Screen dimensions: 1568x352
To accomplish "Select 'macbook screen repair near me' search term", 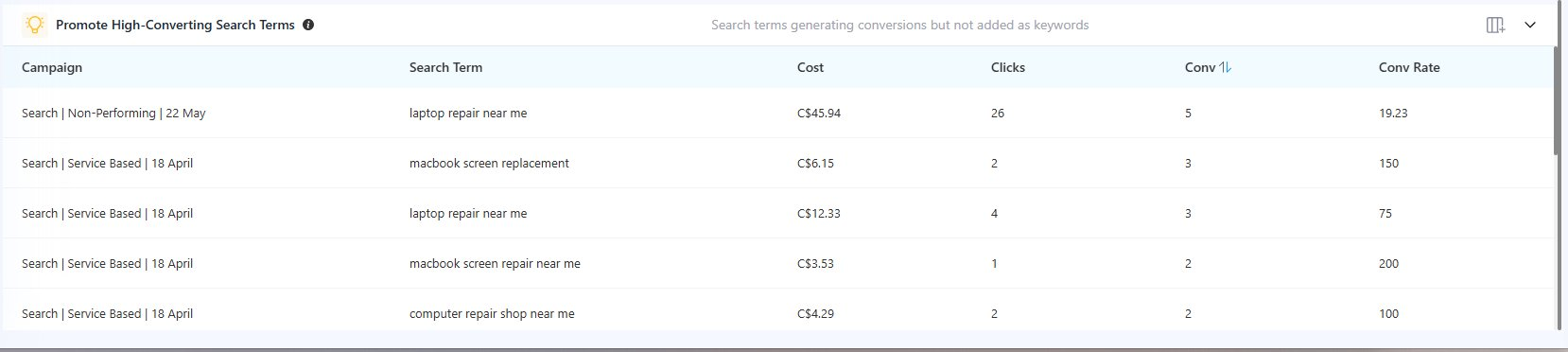I will (x=495, y=263).
